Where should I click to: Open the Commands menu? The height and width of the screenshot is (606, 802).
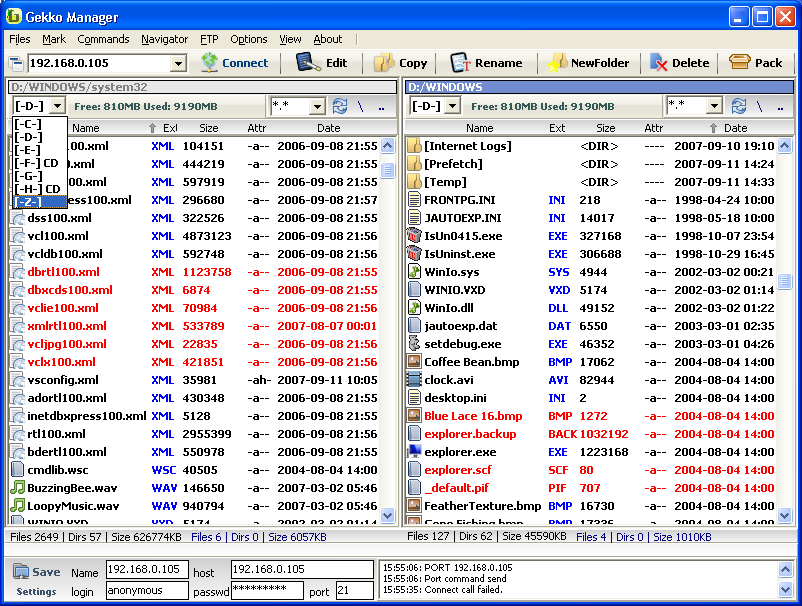click(x=103, y=39)
